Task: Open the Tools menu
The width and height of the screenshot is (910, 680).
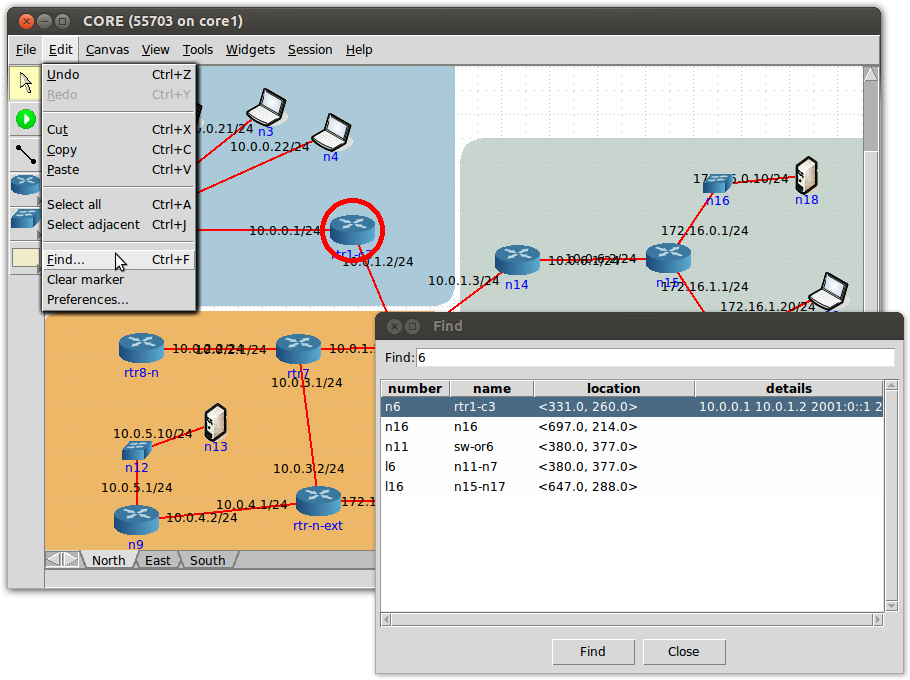Action: (x=198, y=50)
